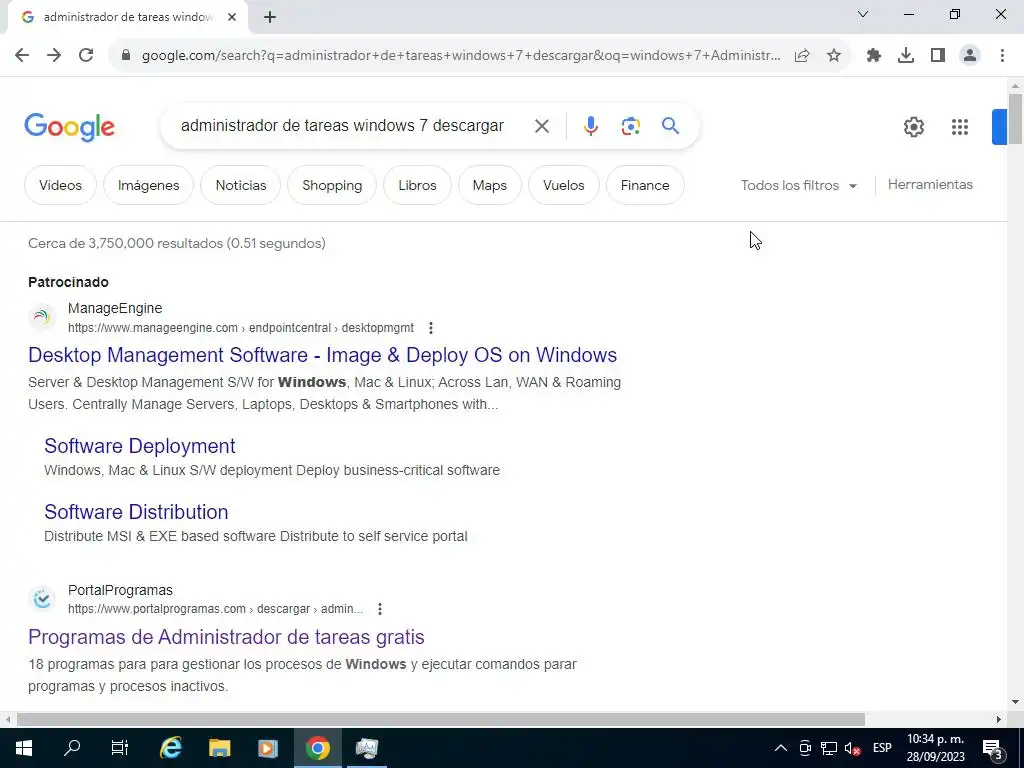Click the Google logo
The height and width of the screenshot is (768, 1024).
coord(69,127)
